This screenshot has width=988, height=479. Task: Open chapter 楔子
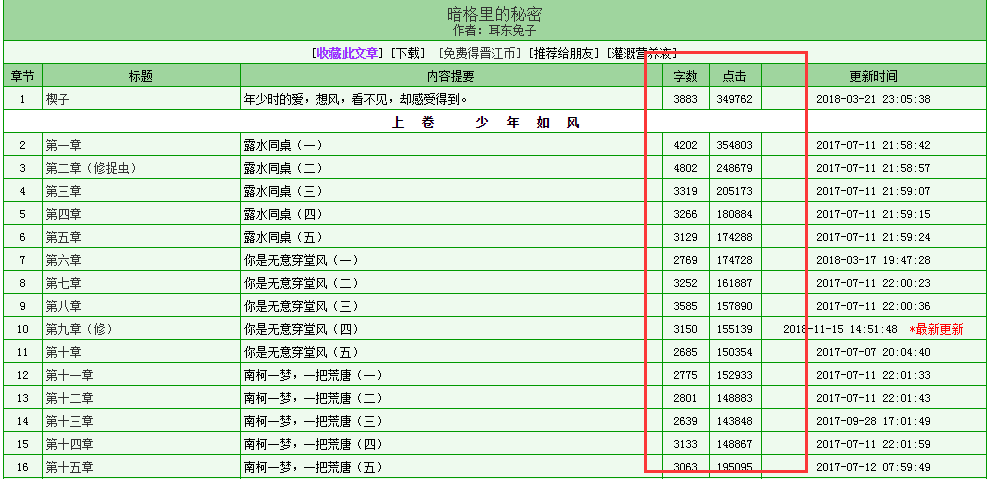point(55,99)
